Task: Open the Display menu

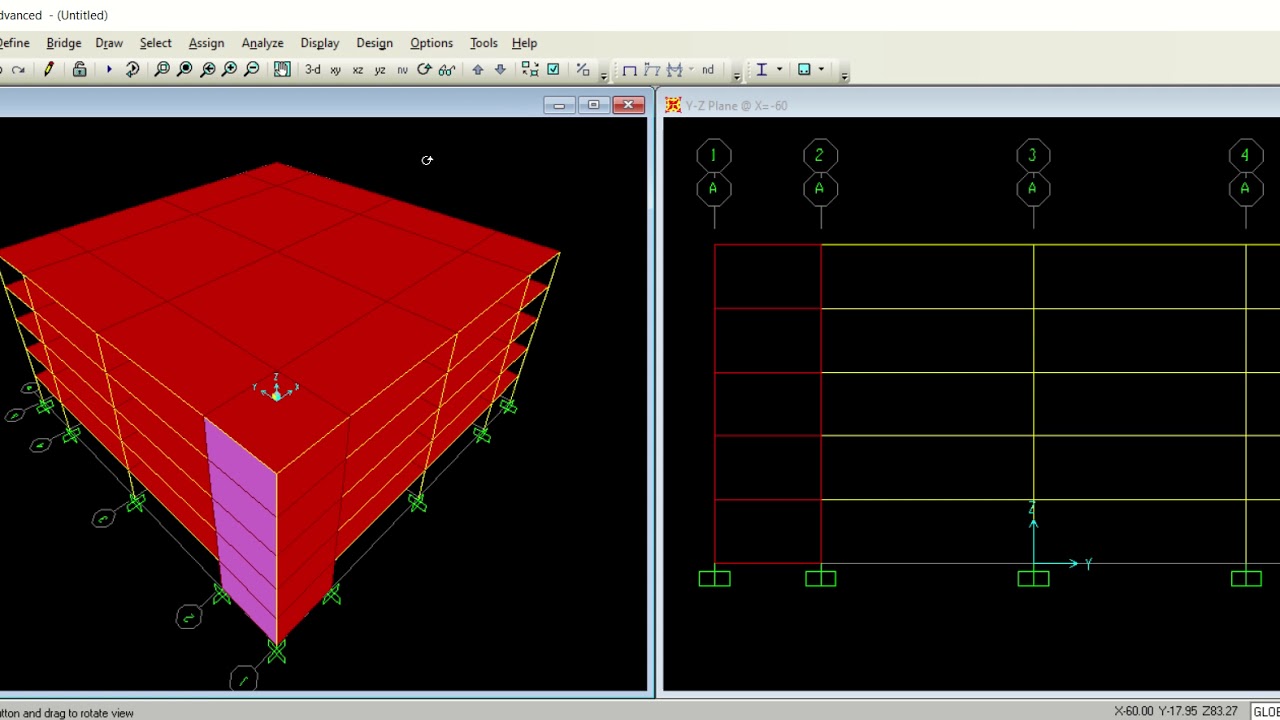Action: click(320, 43)
